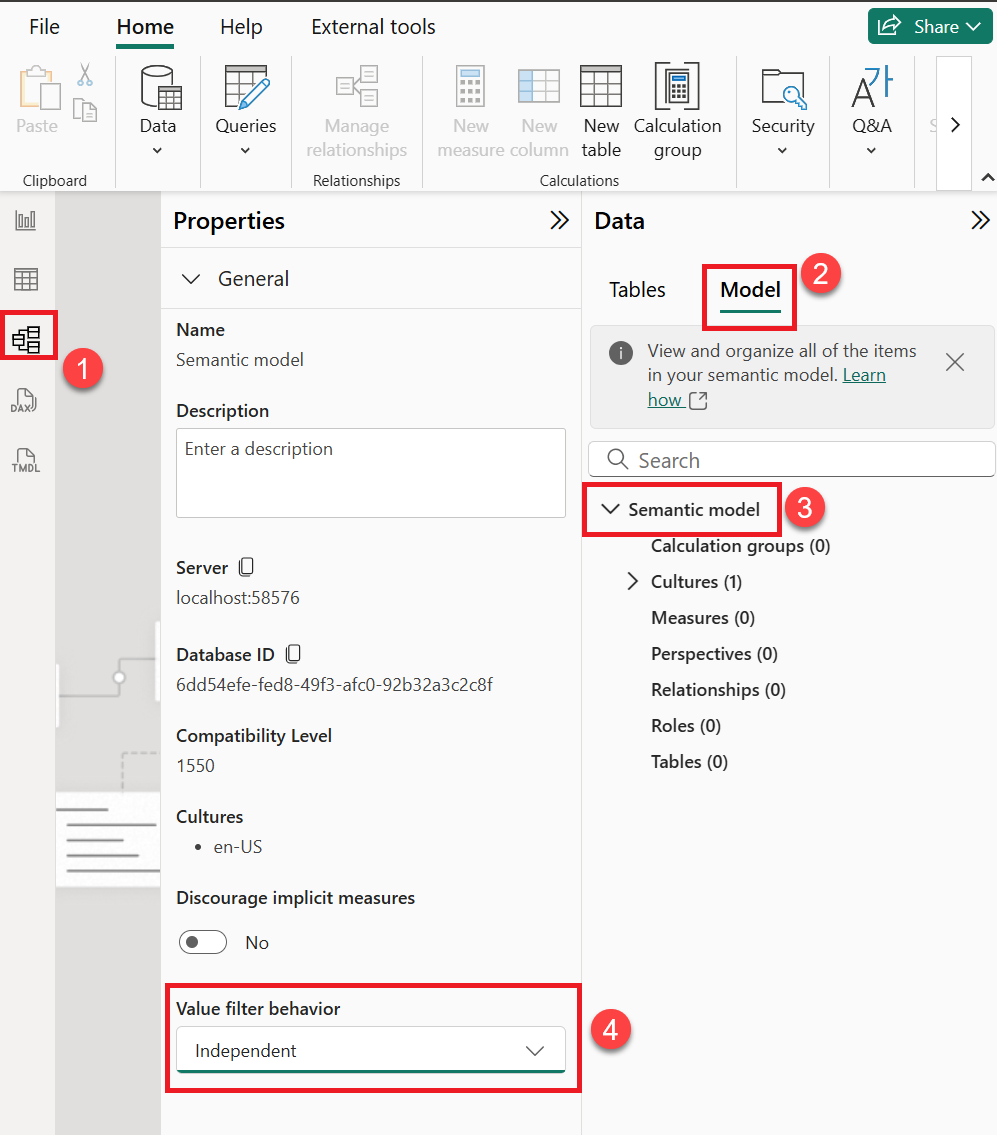Image resolution: width=997 pixels, height=1135 pixels.
Task: Click the Search field in Data pane
Action: (792, 460)
